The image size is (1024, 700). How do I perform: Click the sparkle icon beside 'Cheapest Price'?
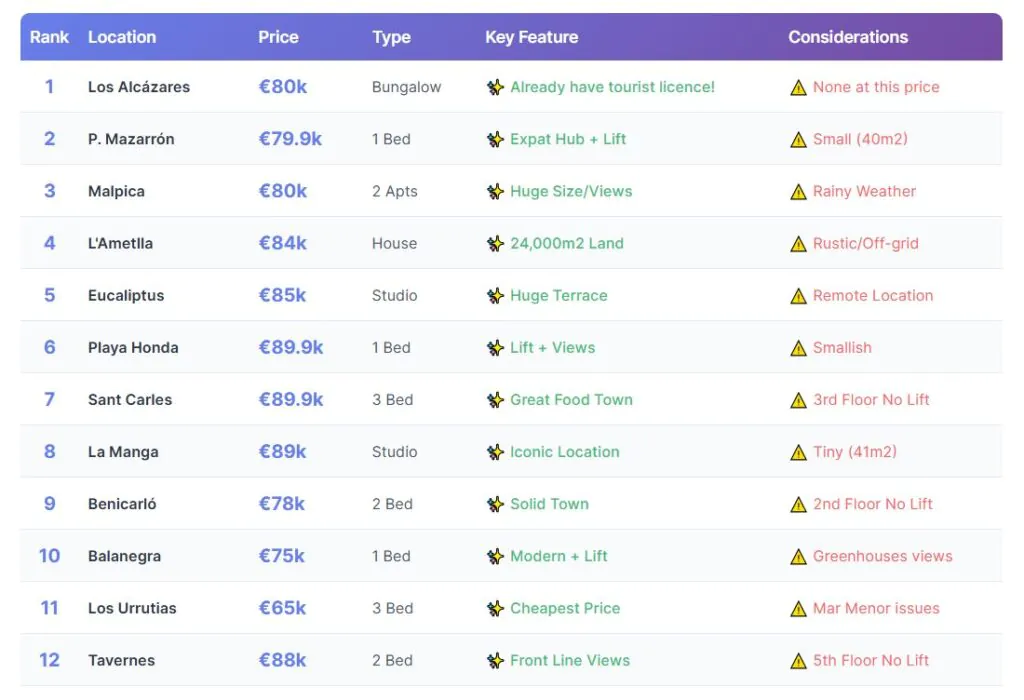495,608
